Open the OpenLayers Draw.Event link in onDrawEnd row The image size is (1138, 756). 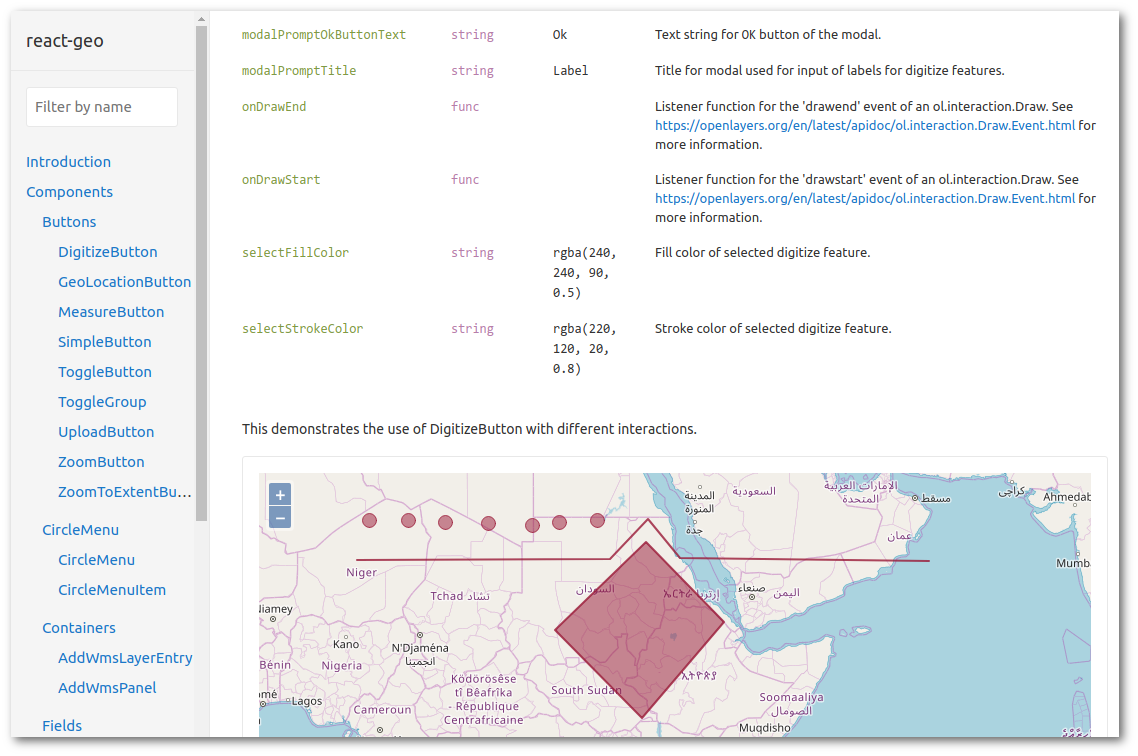[865, 126]
